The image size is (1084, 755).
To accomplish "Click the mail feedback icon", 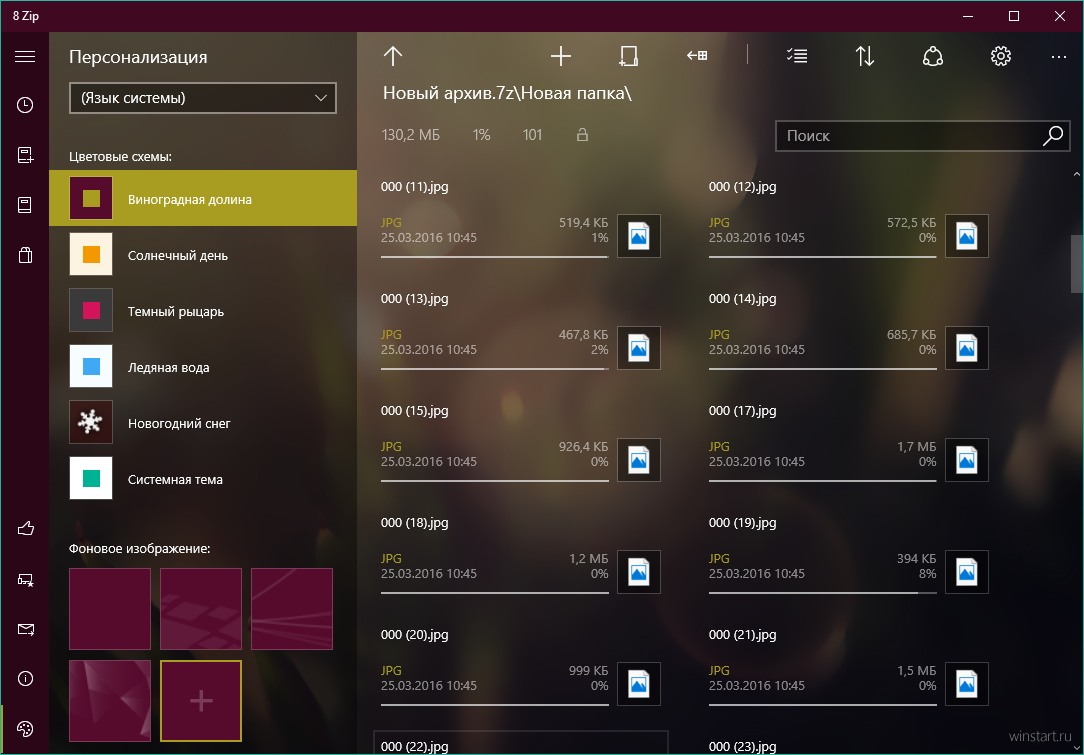I will [x=25, y=629].
